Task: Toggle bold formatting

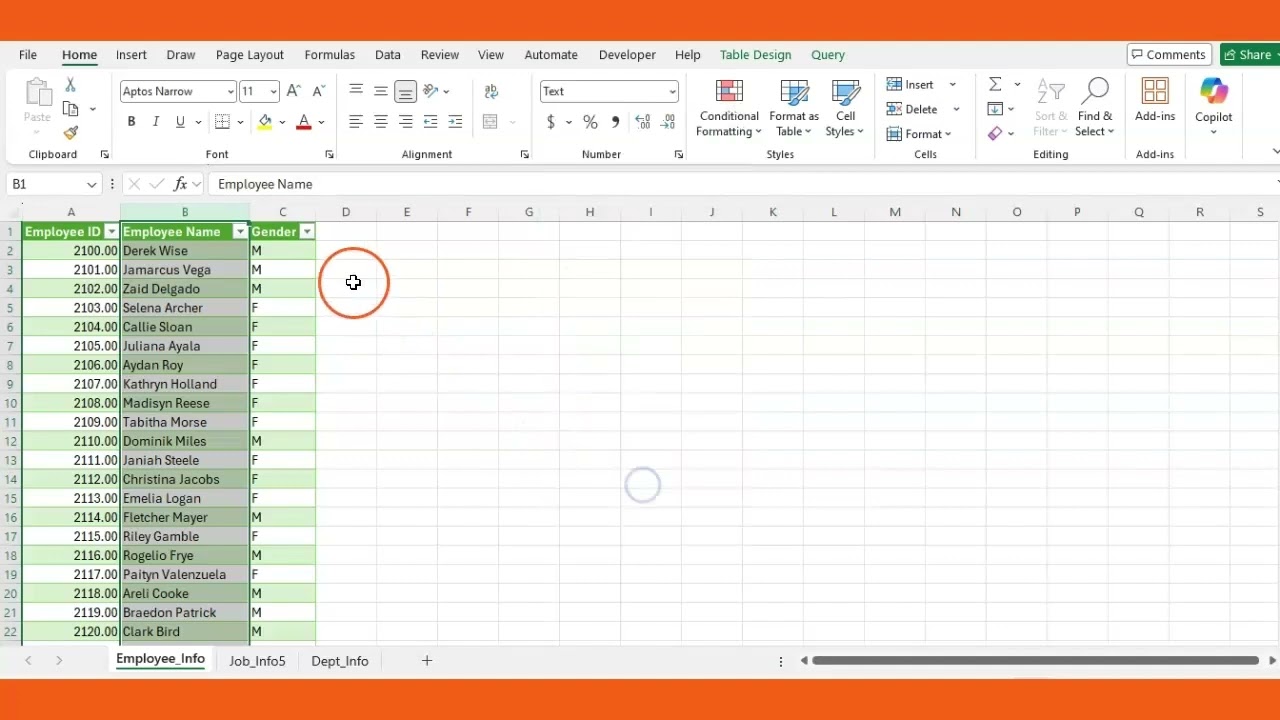Action: click(x=131, y=122)
